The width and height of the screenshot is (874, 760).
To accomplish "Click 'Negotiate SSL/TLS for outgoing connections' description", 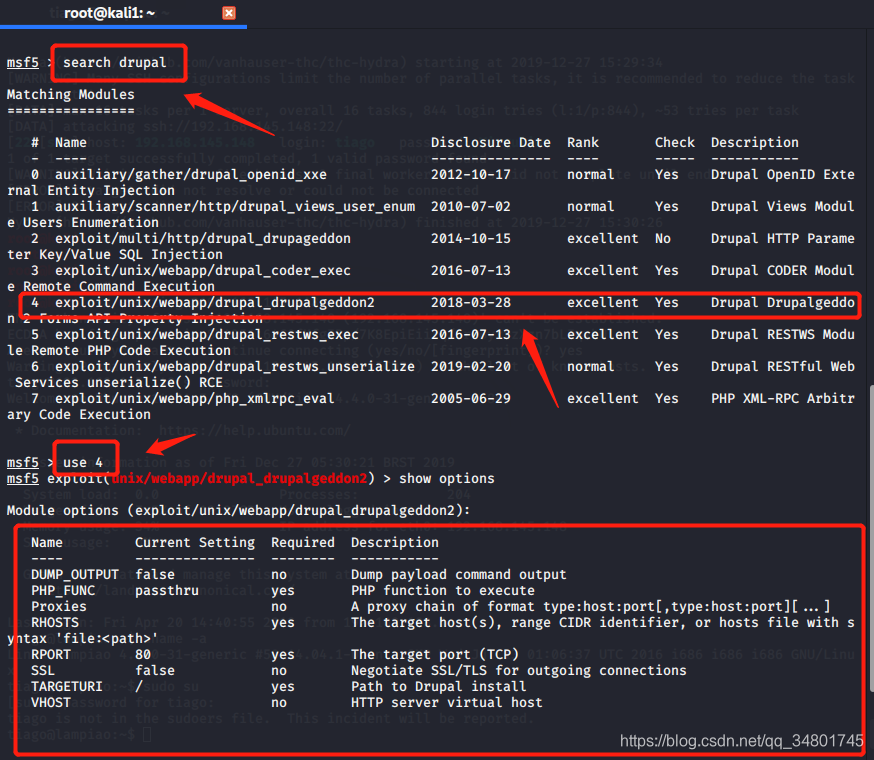I will 519,671.
